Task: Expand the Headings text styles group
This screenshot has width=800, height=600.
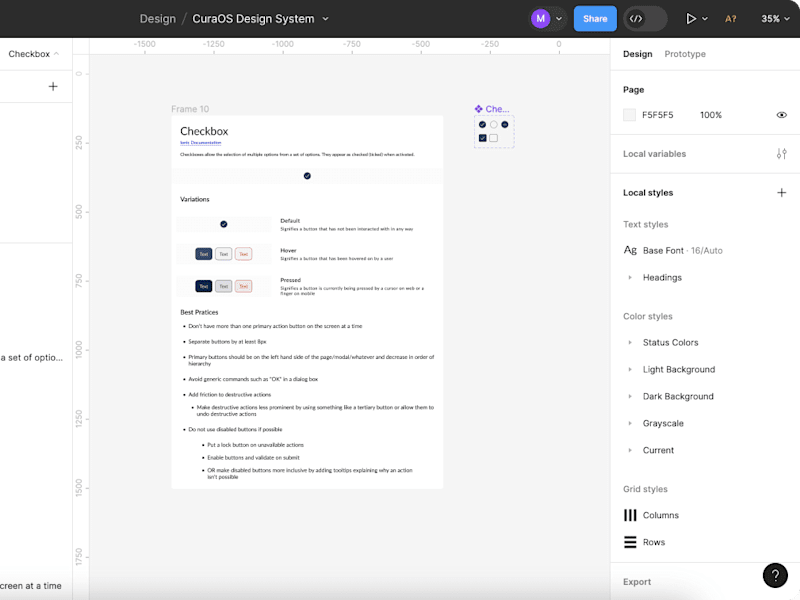Action: tap(630, 278)
